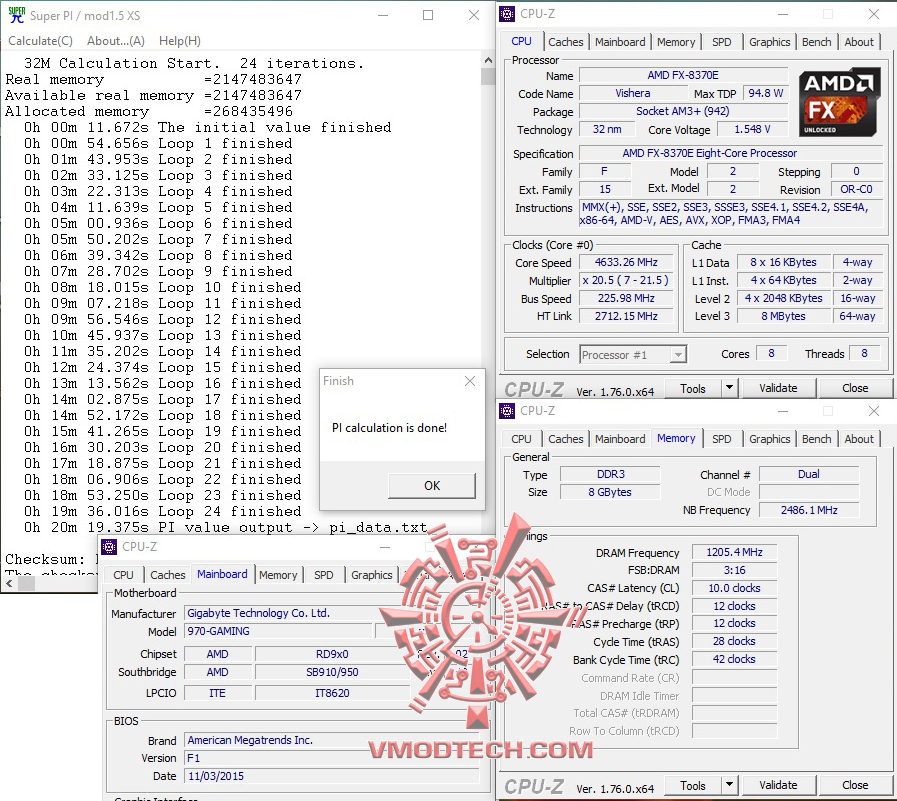Open About...(A) menu in Super PI
897x801 pixels.
coord(116,41)
